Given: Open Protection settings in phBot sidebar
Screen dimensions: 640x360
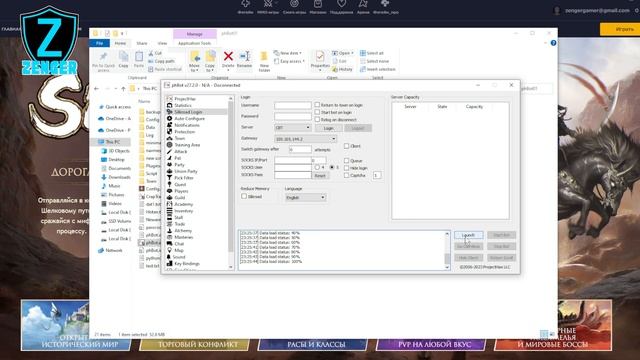Looking at the screenshot, I should click(184, 131).
